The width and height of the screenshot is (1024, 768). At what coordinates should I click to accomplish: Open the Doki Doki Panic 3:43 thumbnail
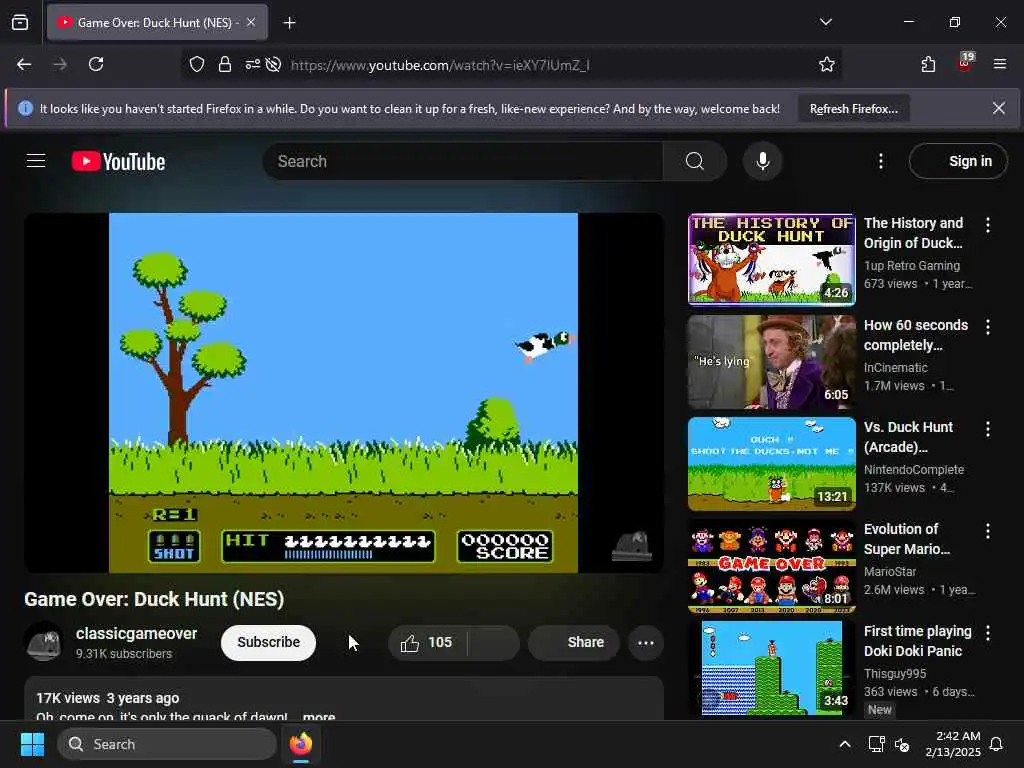pyautogui.click(x=771, y=667)
